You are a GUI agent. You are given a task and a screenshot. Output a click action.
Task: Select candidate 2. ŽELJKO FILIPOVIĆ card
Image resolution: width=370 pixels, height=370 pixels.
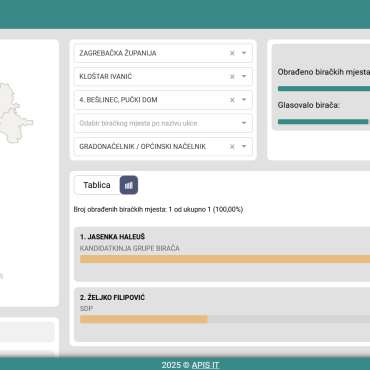click(x=222, y=315)
